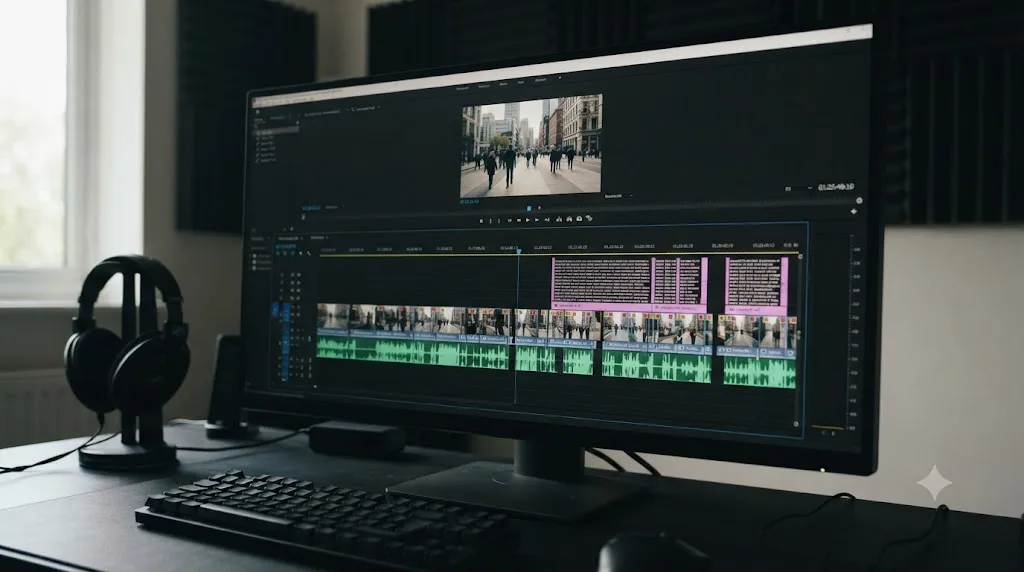This screenshot has height=572, width=1024.
Task: Click the yellow work area bar
Action: (x=559, y=253)
